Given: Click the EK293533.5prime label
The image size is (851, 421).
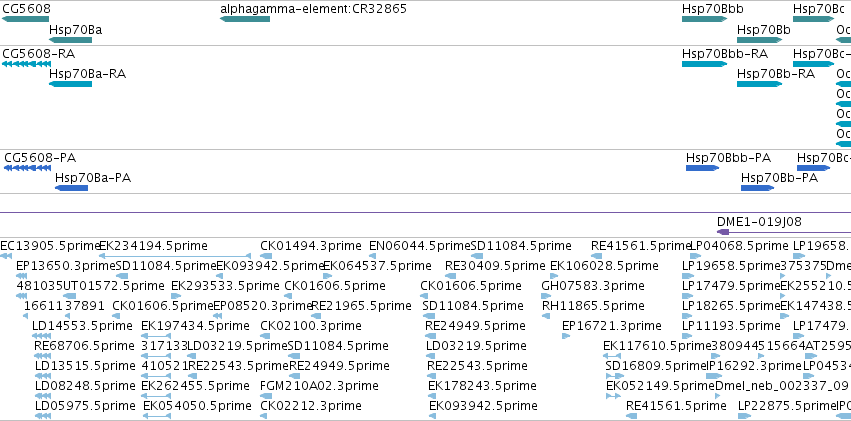Looking at the screenshot, I should click(225, 286).
